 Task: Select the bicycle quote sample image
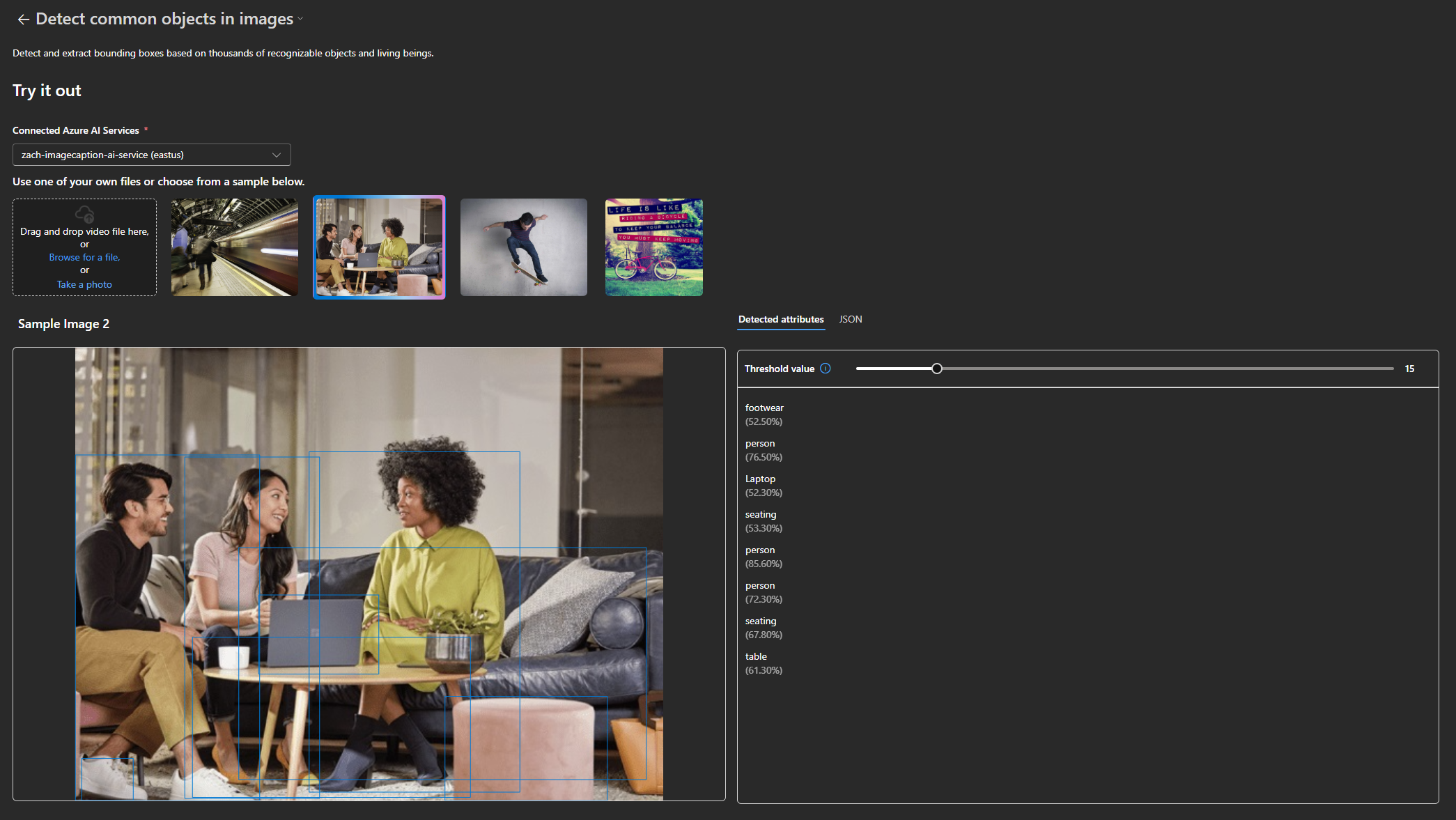tap(653, 247)
